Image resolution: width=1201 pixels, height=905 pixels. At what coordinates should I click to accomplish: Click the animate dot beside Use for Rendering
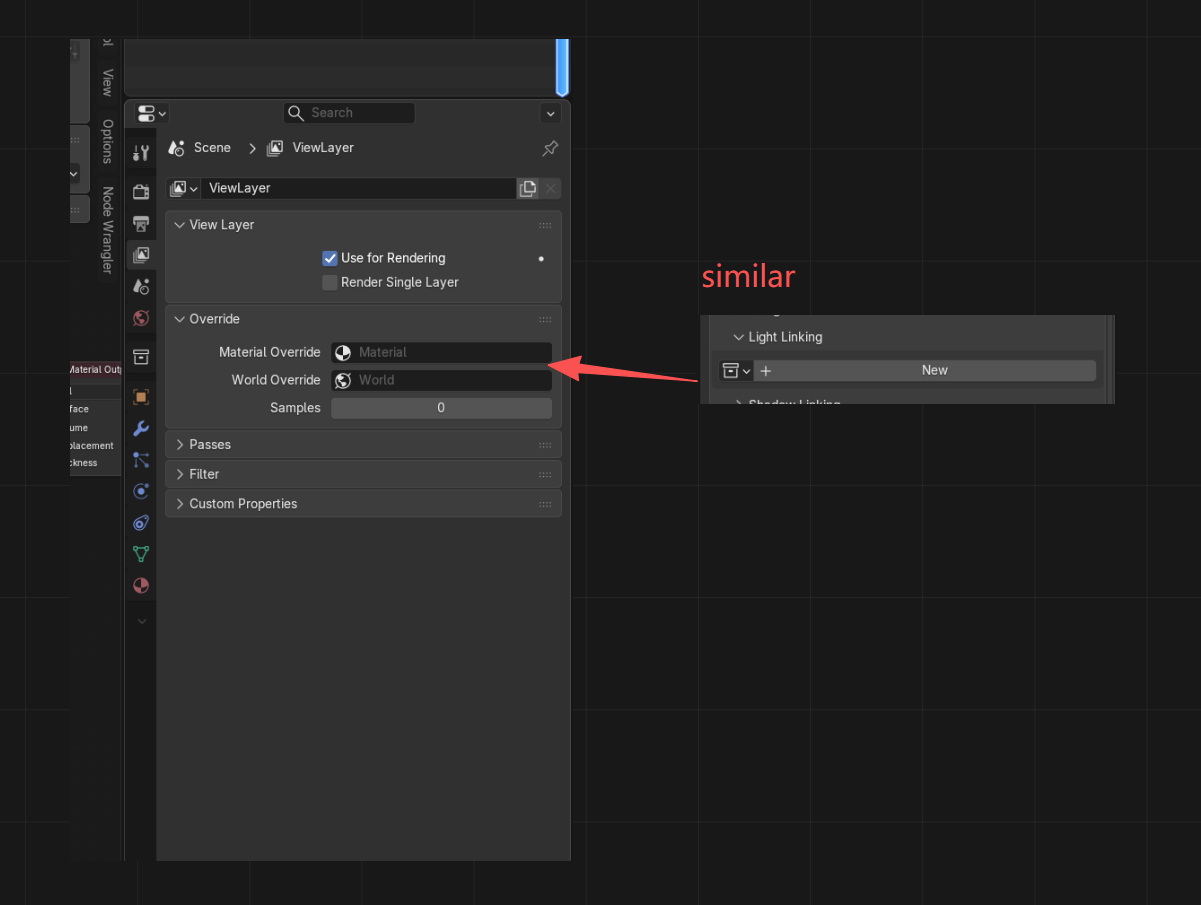coord(542,258)
